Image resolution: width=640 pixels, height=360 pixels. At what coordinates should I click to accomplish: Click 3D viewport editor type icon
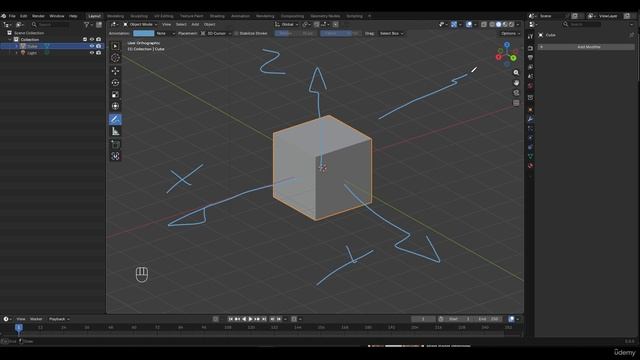[114, 24]
